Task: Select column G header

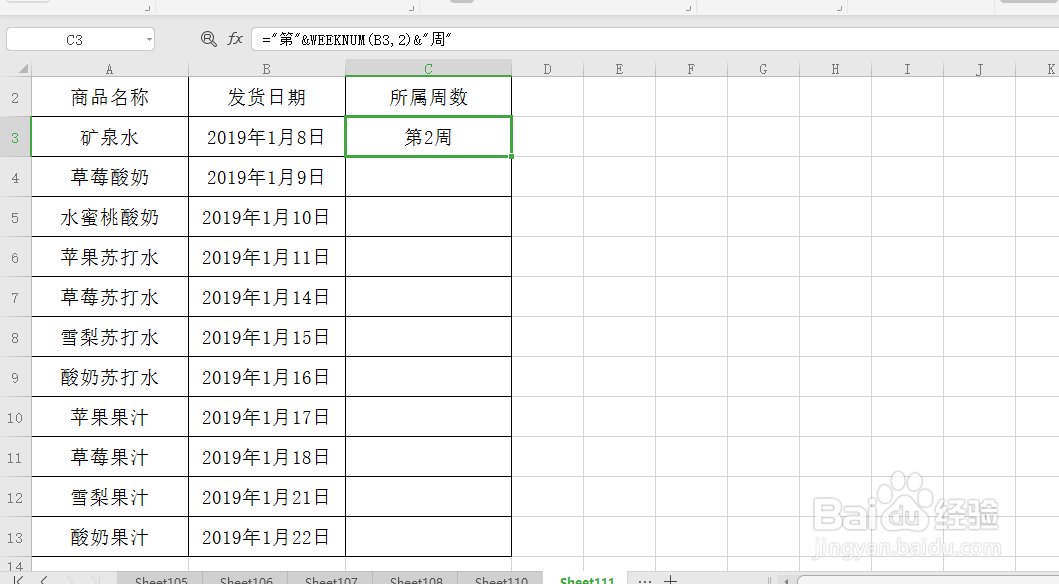Action: point(763,68)
